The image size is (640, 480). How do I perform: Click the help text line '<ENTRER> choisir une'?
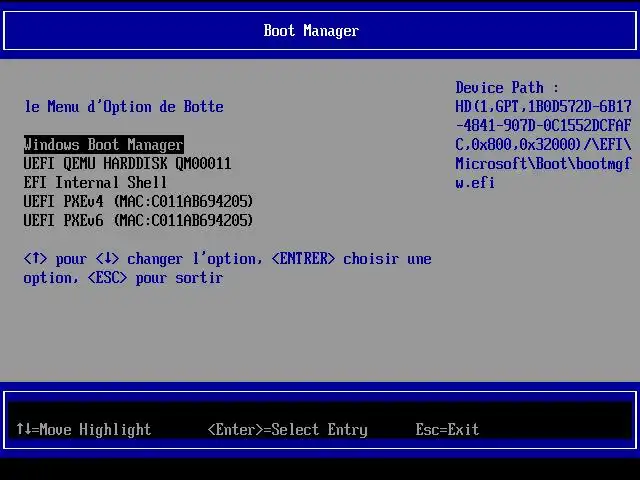pyautogui.click(x=351, y=259)
